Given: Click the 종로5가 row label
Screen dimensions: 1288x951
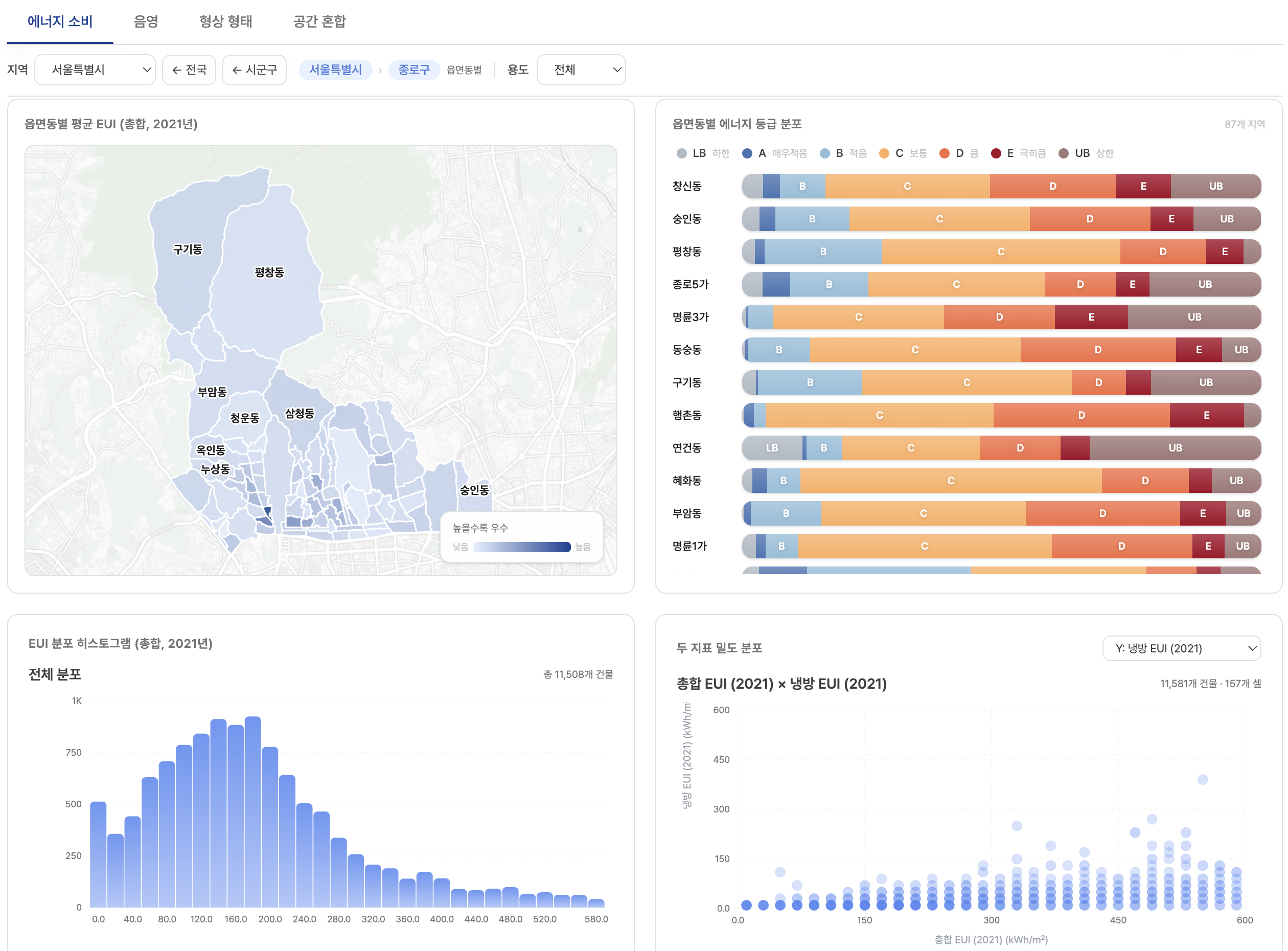Looking at the screenshot, I should tap(690, 284).
